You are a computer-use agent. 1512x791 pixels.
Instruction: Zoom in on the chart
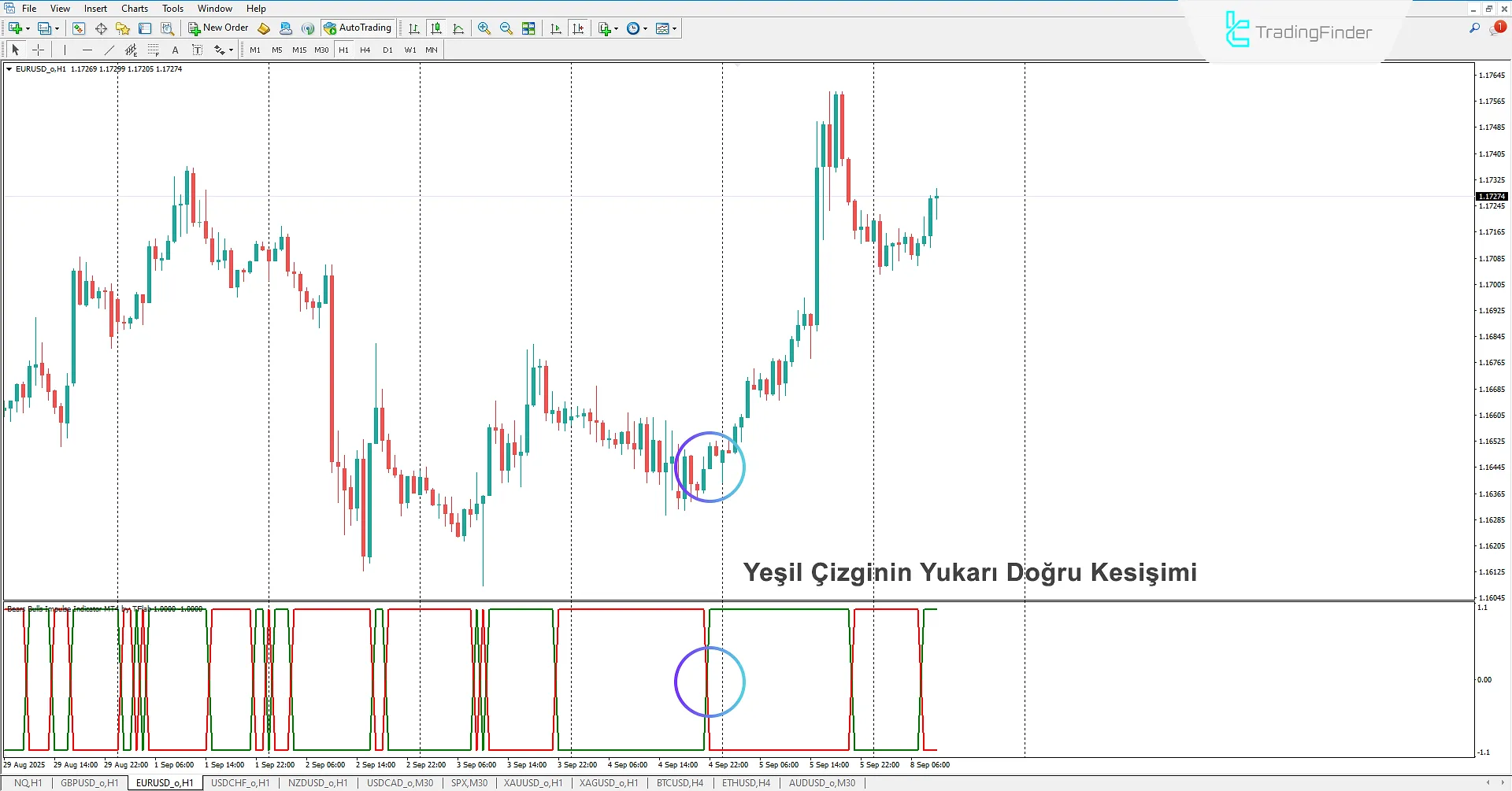484,28
